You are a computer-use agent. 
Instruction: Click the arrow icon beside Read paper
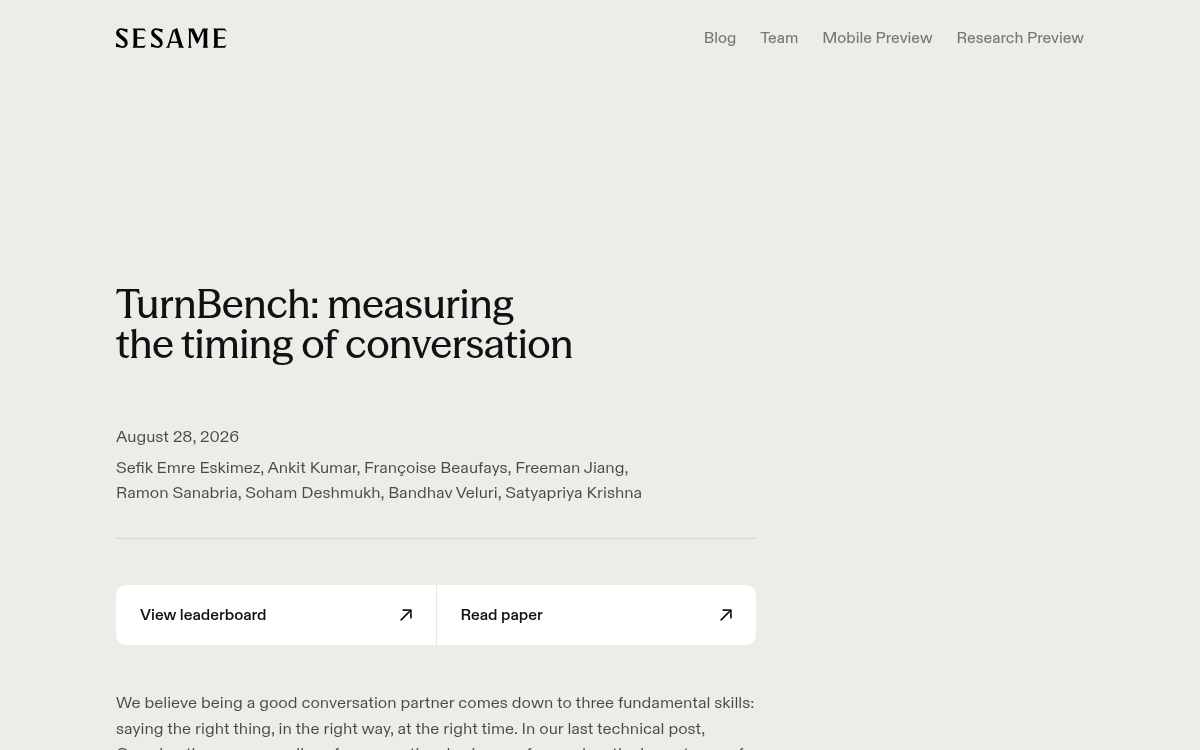pyautogui.click(x=726, y=615)
